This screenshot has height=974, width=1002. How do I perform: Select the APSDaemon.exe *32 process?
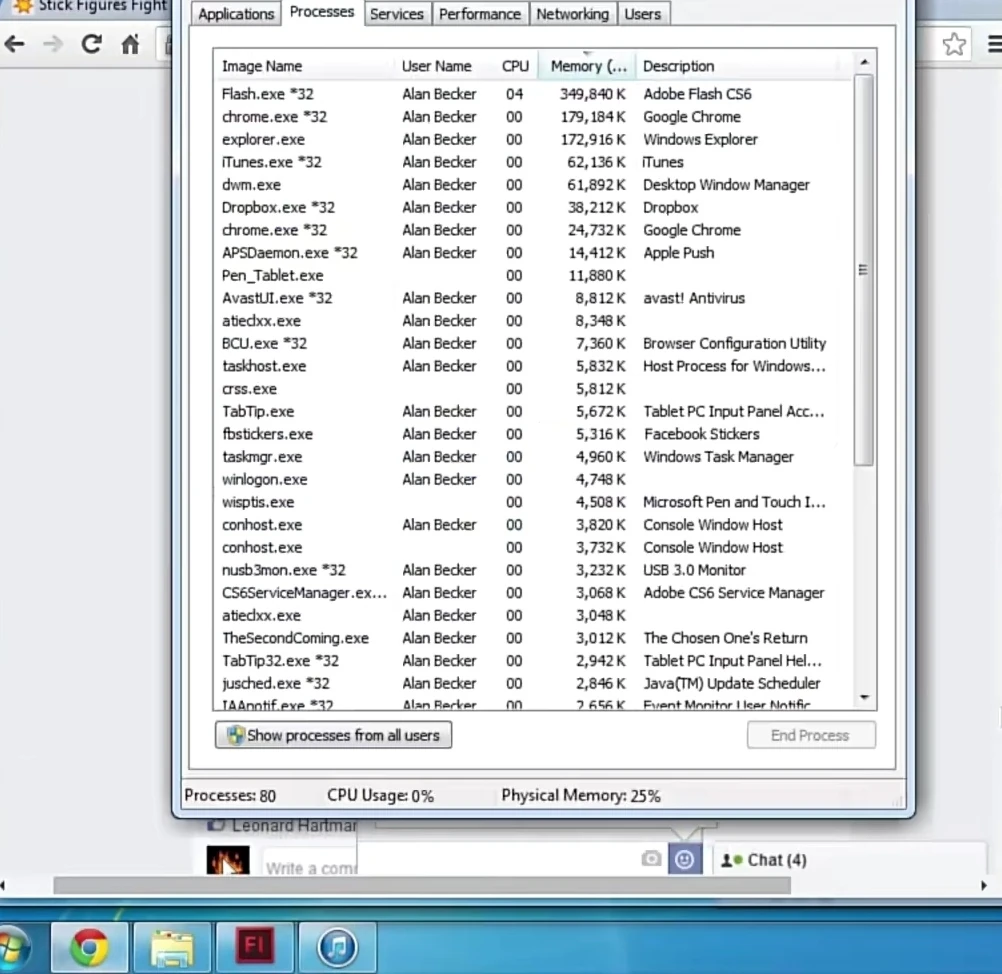[x=534, y=253]
